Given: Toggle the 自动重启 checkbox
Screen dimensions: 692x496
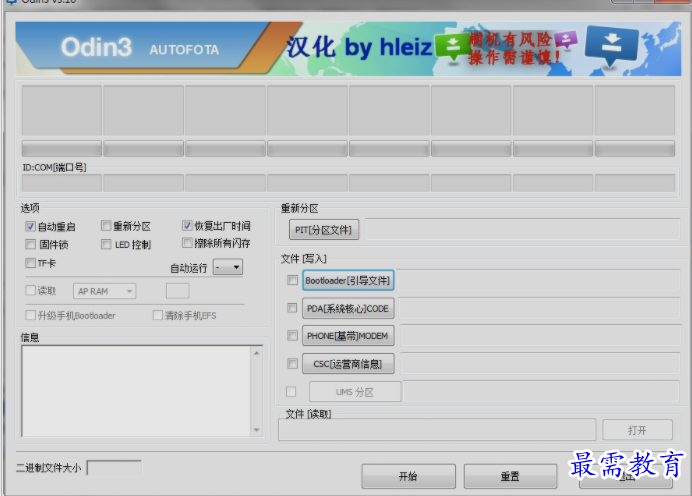Looking at the screenshot, I should click(x=30, y=226).
